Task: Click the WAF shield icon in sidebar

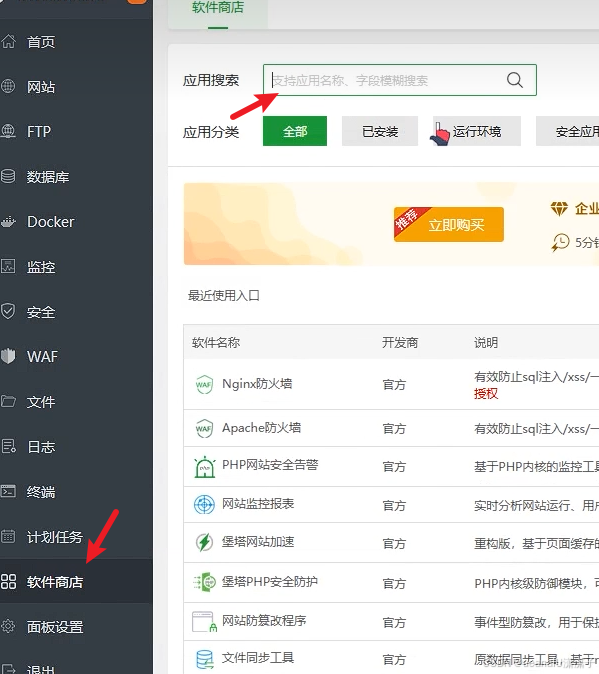Action: tap(8, 356)
